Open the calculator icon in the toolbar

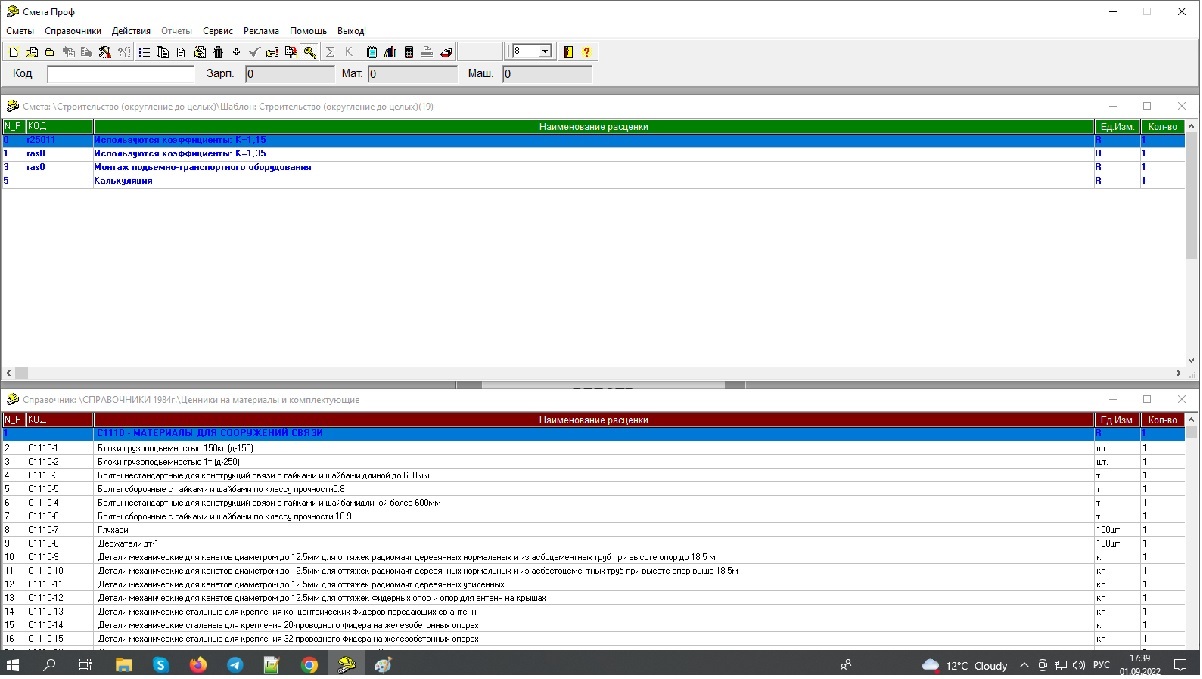(408, 52)
